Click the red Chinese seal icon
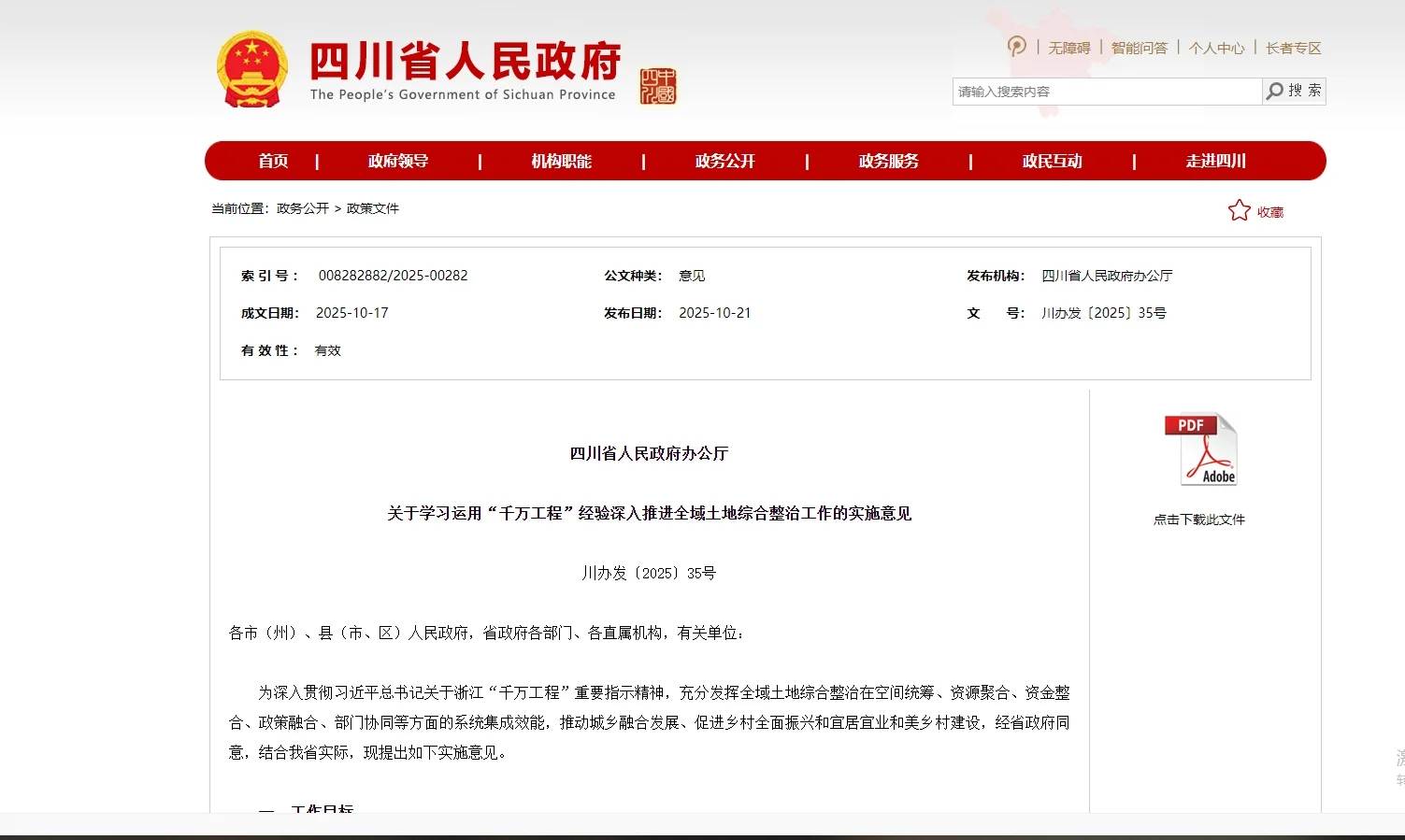 657,86
